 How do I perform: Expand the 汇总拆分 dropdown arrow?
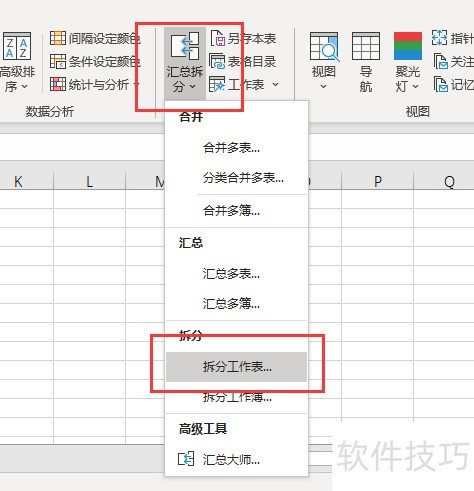(x=193, y=87)
